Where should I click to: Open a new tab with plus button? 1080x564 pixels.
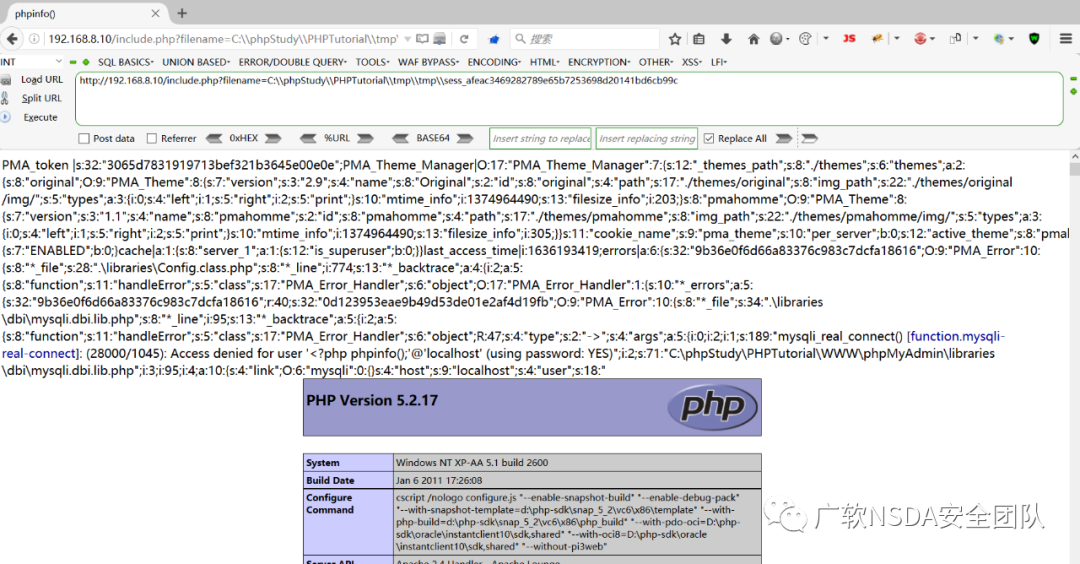pyautogui.click(x=182, y=13)
